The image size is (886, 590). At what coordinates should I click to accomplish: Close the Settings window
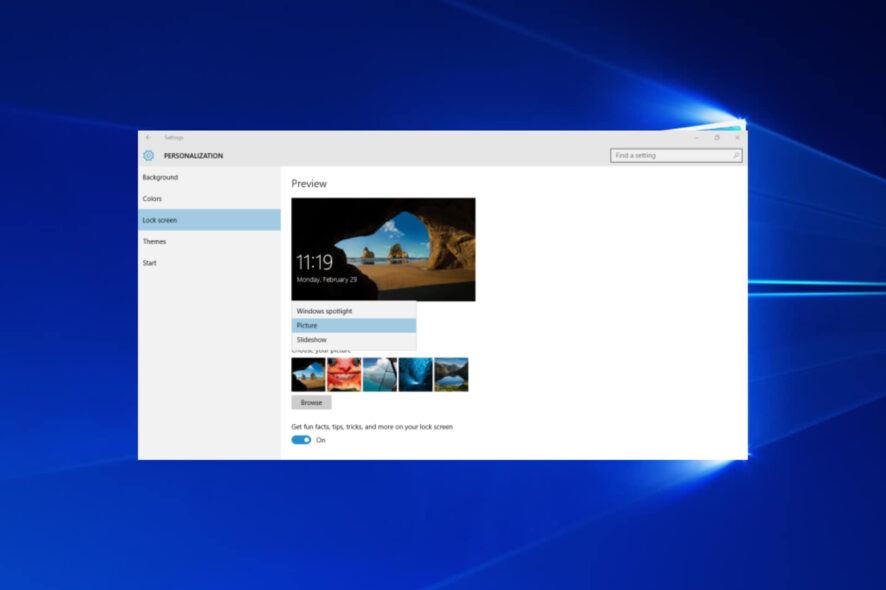point(737,137)
